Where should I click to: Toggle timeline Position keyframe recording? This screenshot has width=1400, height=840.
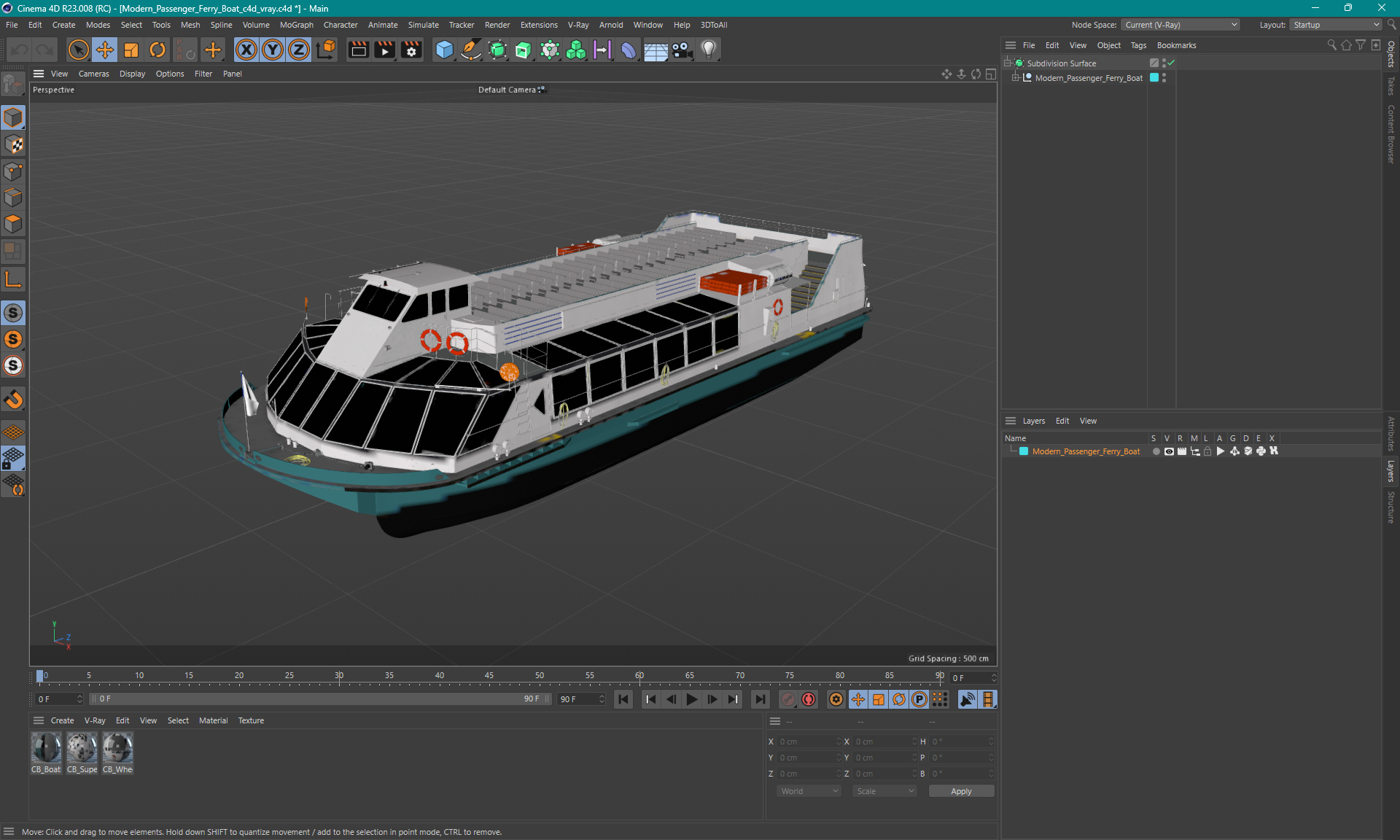pos(858,699)
